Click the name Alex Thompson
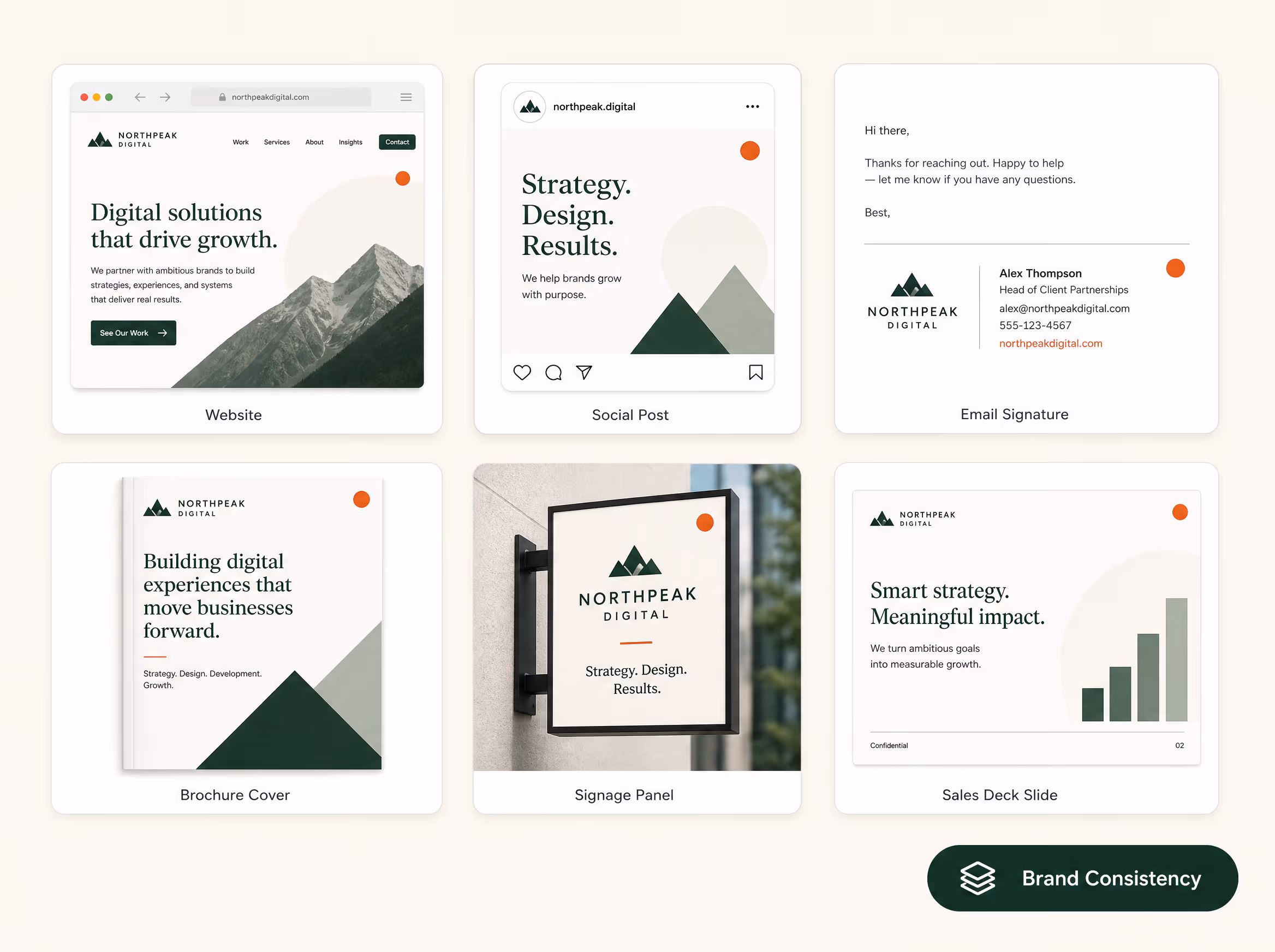1275x952 pixels. pyautogui.click(x=1040, y=273)
